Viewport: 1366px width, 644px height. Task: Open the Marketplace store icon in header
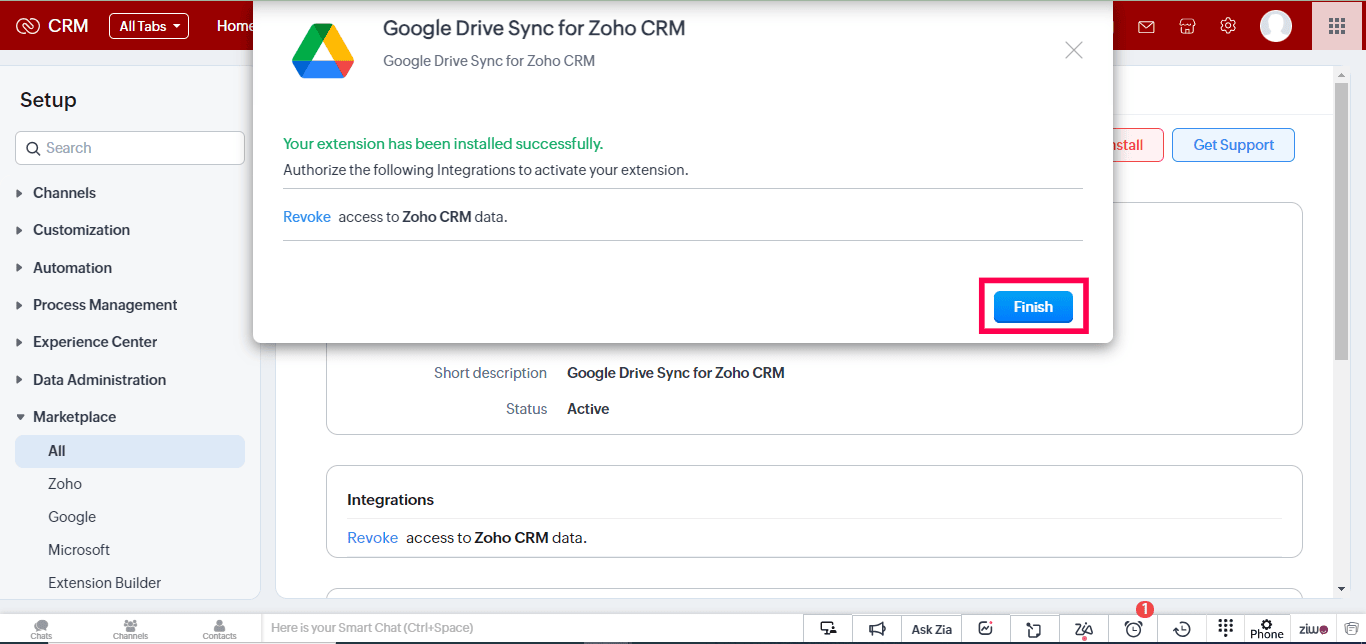[1187, 26]
